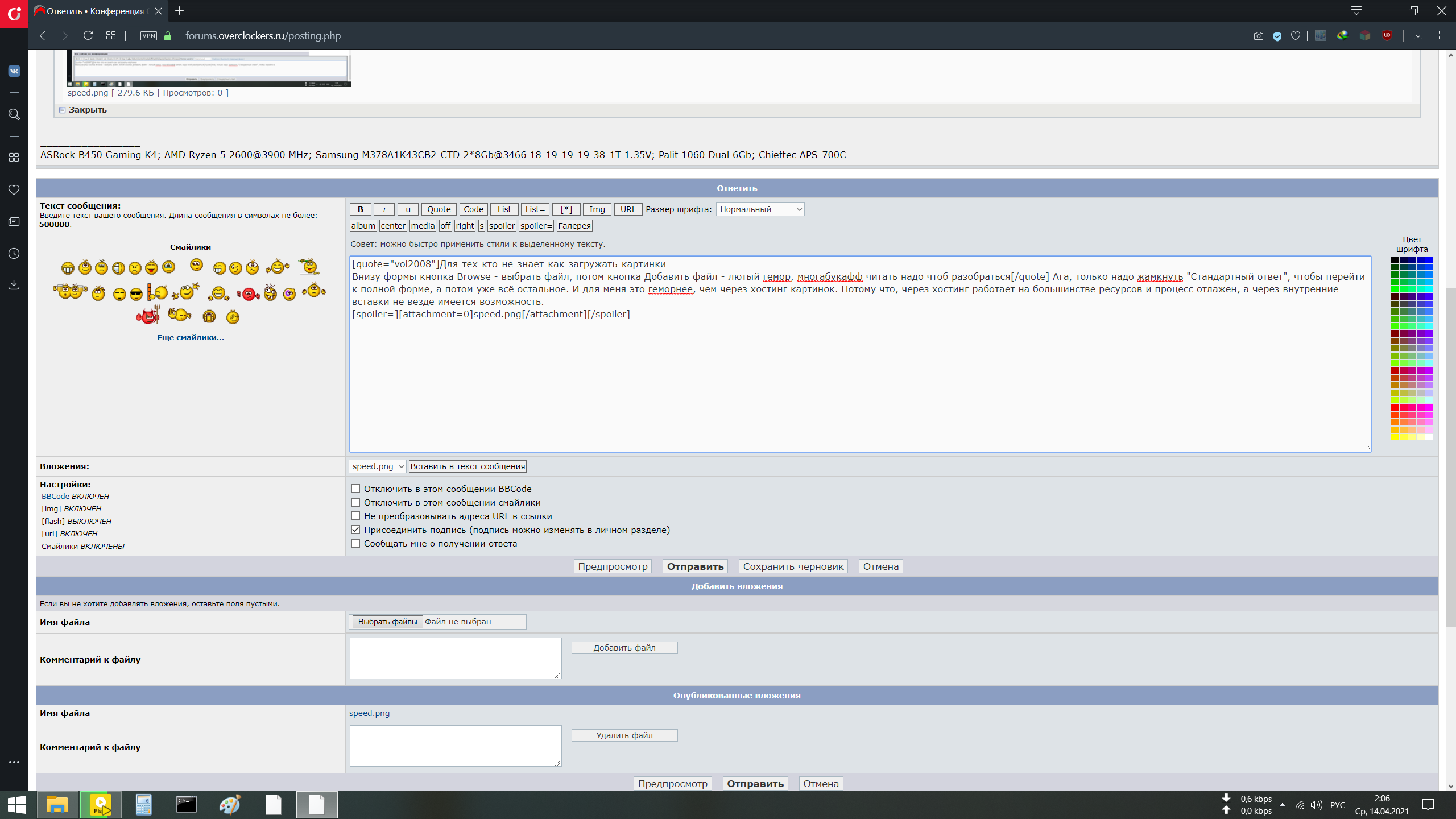1456x819 pixels.
Task: Open 'Еще смайлики...' link
Action: (x=191, y=337)
